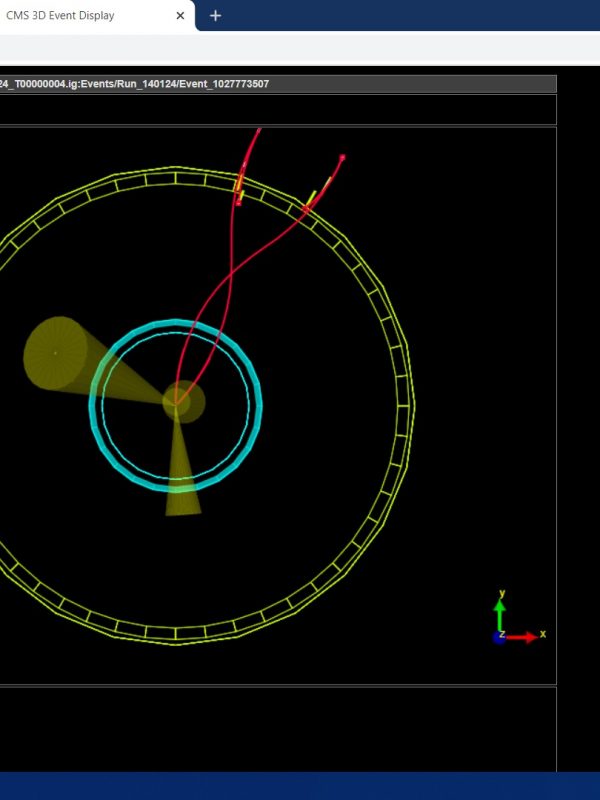Click the left red track's top endpoint

(x=259, y=130)
